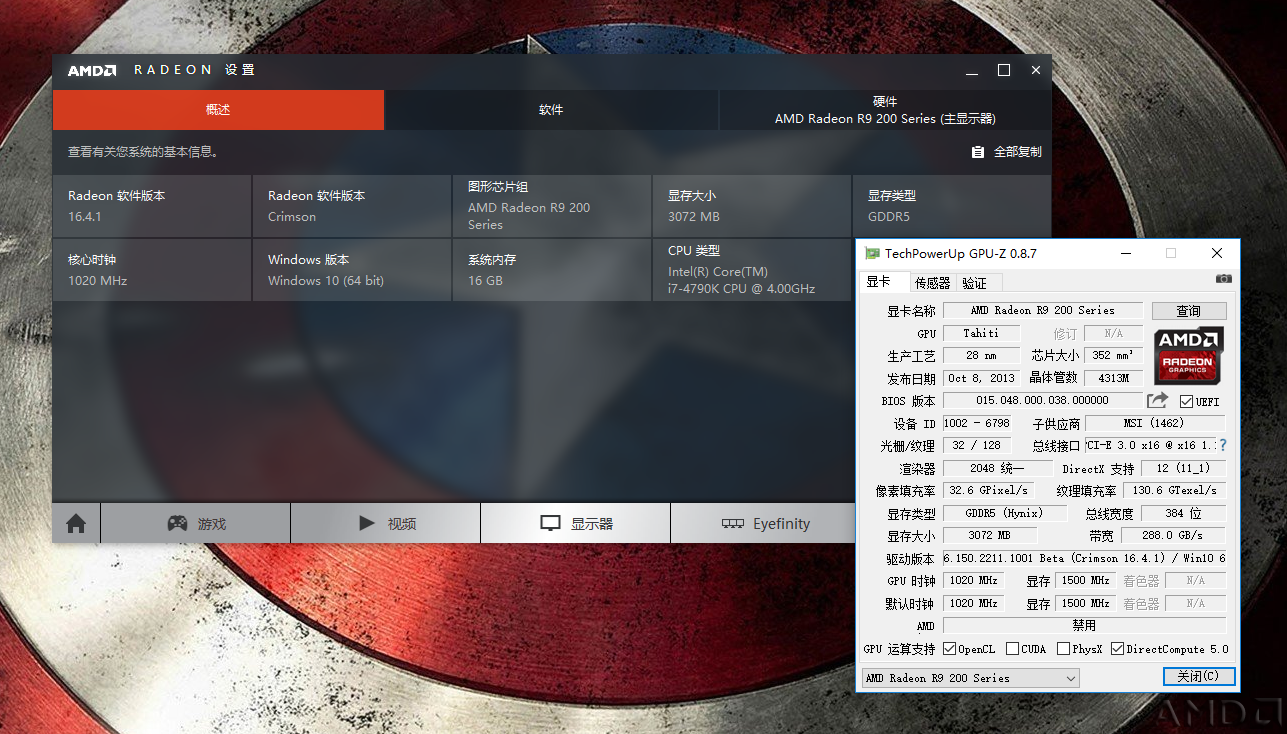Click the 驱动版本 driver version field
This screenshot has height=734, width=1287.
(x=1084, y=558)
